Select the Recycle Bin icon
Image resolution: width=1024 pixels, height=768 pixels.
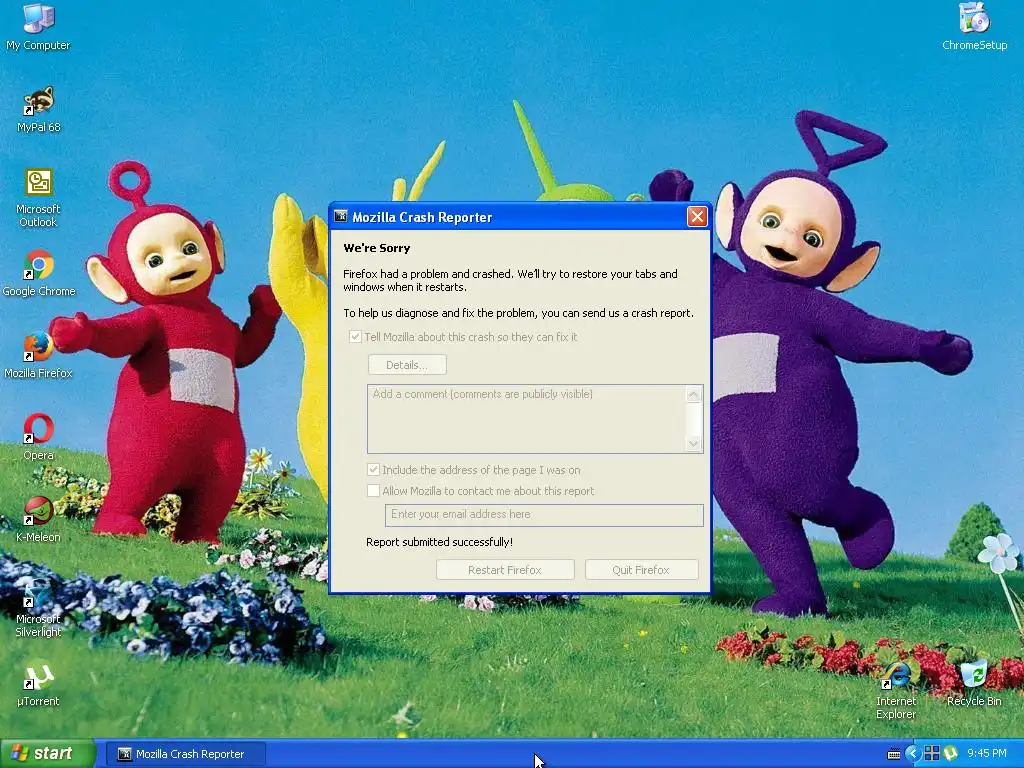click(974, 683)
